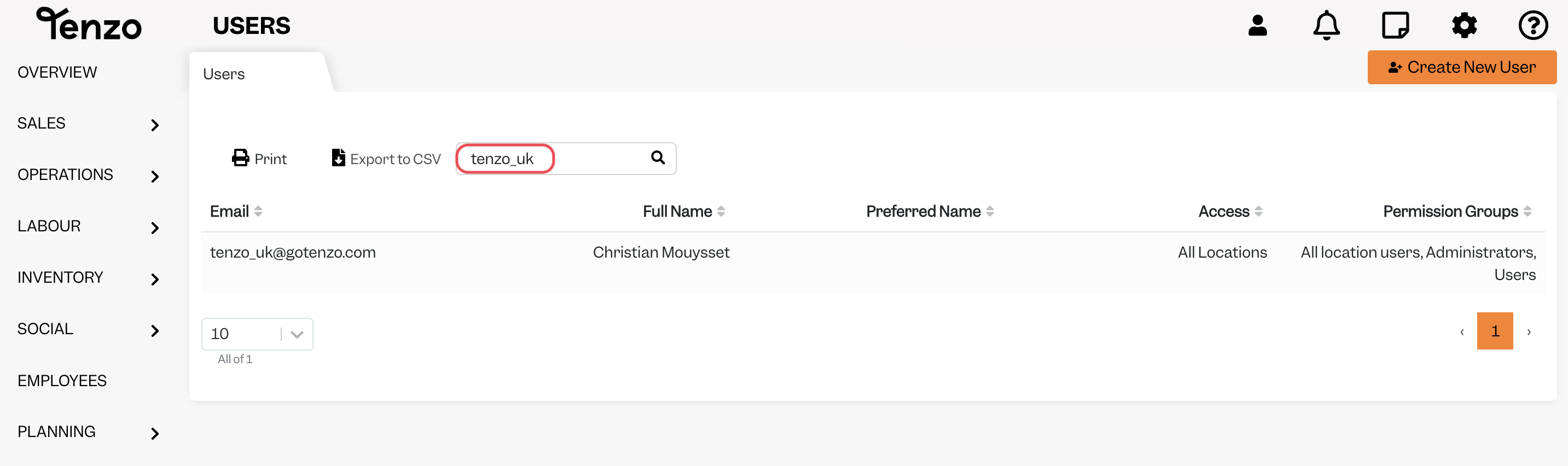Open the user profile icon

(1257, 26)
